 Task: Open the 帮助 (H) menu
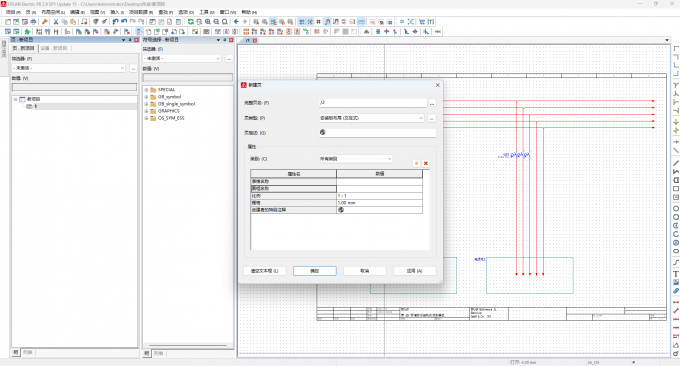click(x=249, y=12)
